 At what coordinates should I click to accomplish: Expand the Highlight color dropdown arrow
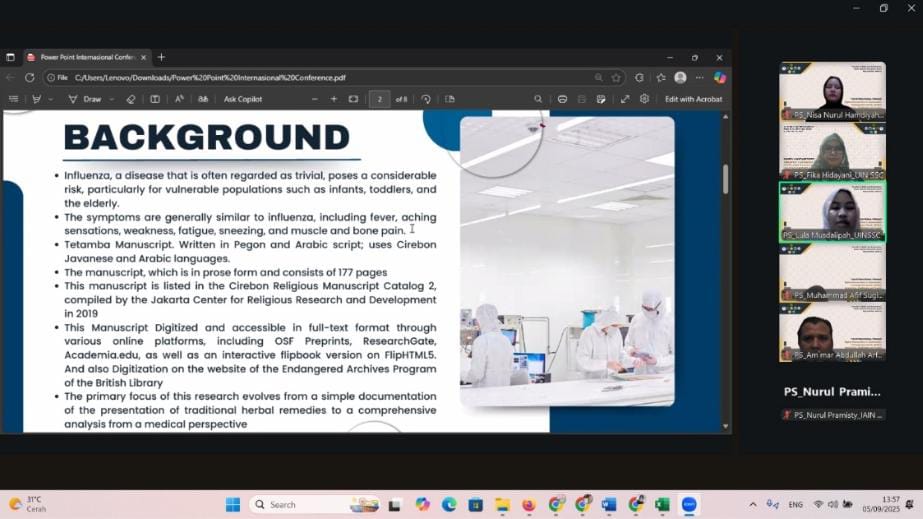[x=51, y=99]
